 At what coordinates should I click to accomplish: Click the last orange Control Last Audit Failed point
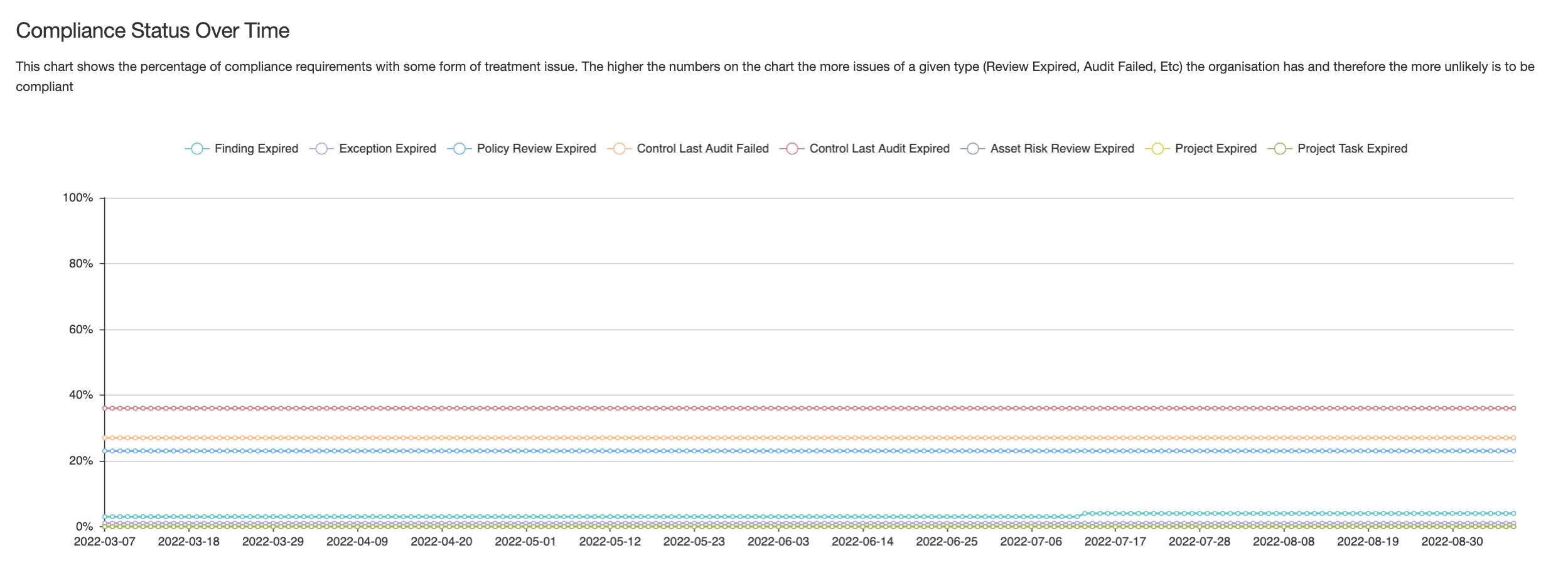click(x=1513, y=438)
